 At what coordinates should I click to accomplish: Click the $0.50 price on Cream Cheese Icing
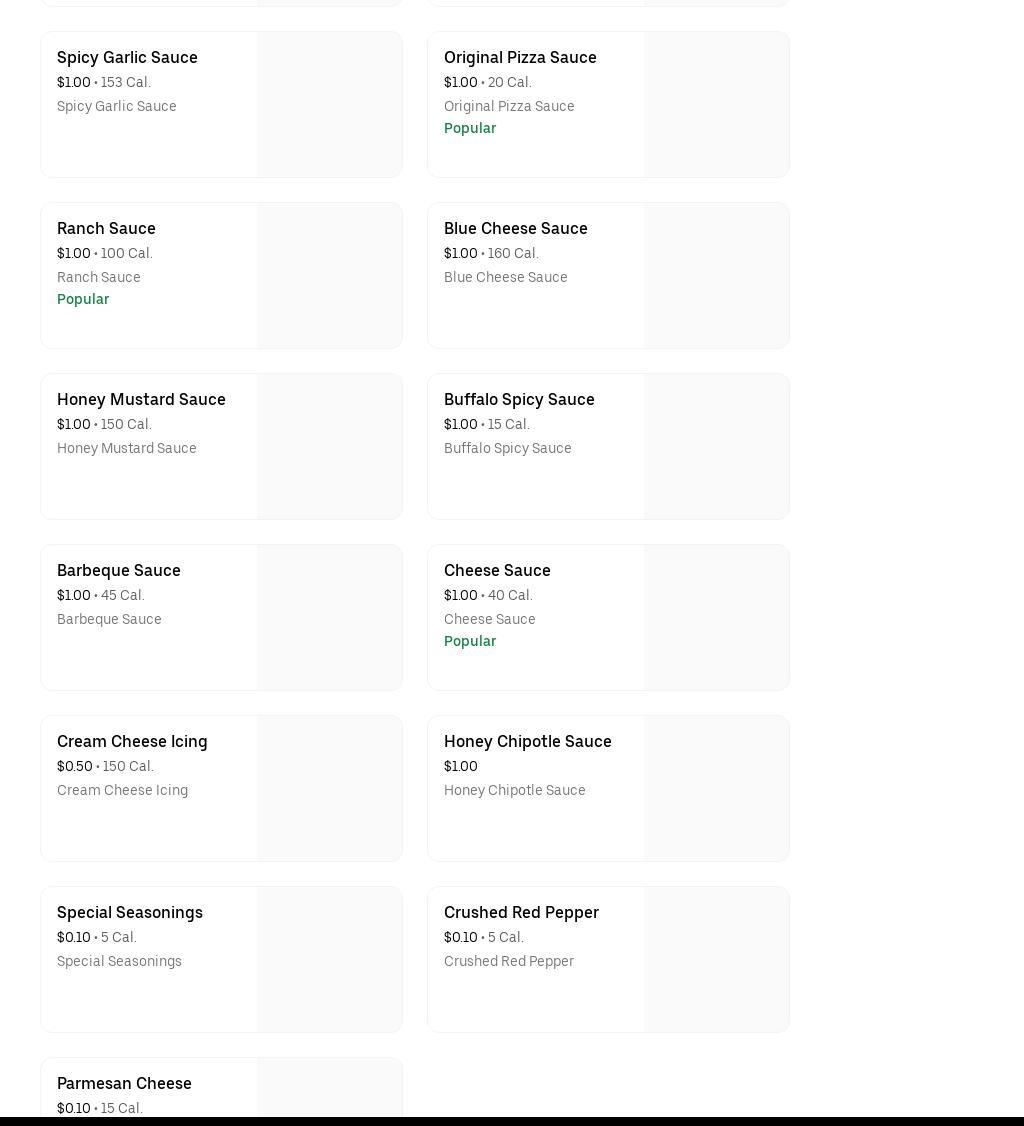[x=74, y=767]
